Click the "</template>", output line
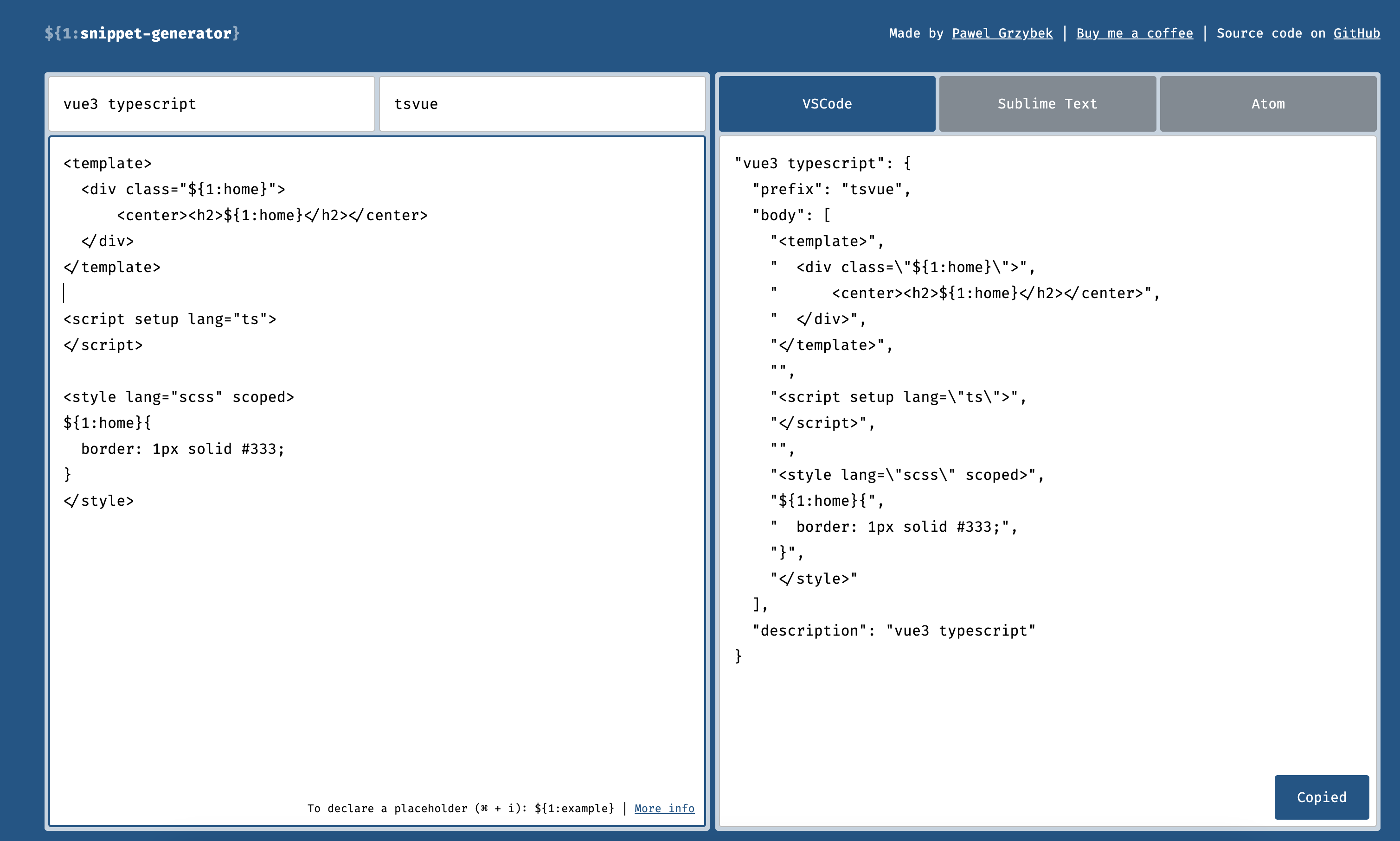The height and width of the screenshot is (841, 1400). [x=831, y=345]
